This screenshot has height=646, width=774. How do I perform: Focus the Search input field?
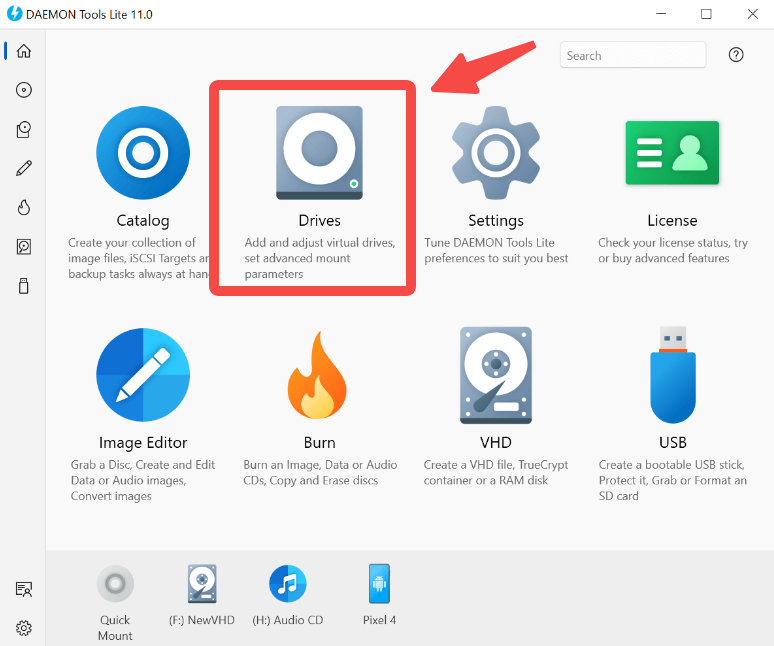click(633, 55)
